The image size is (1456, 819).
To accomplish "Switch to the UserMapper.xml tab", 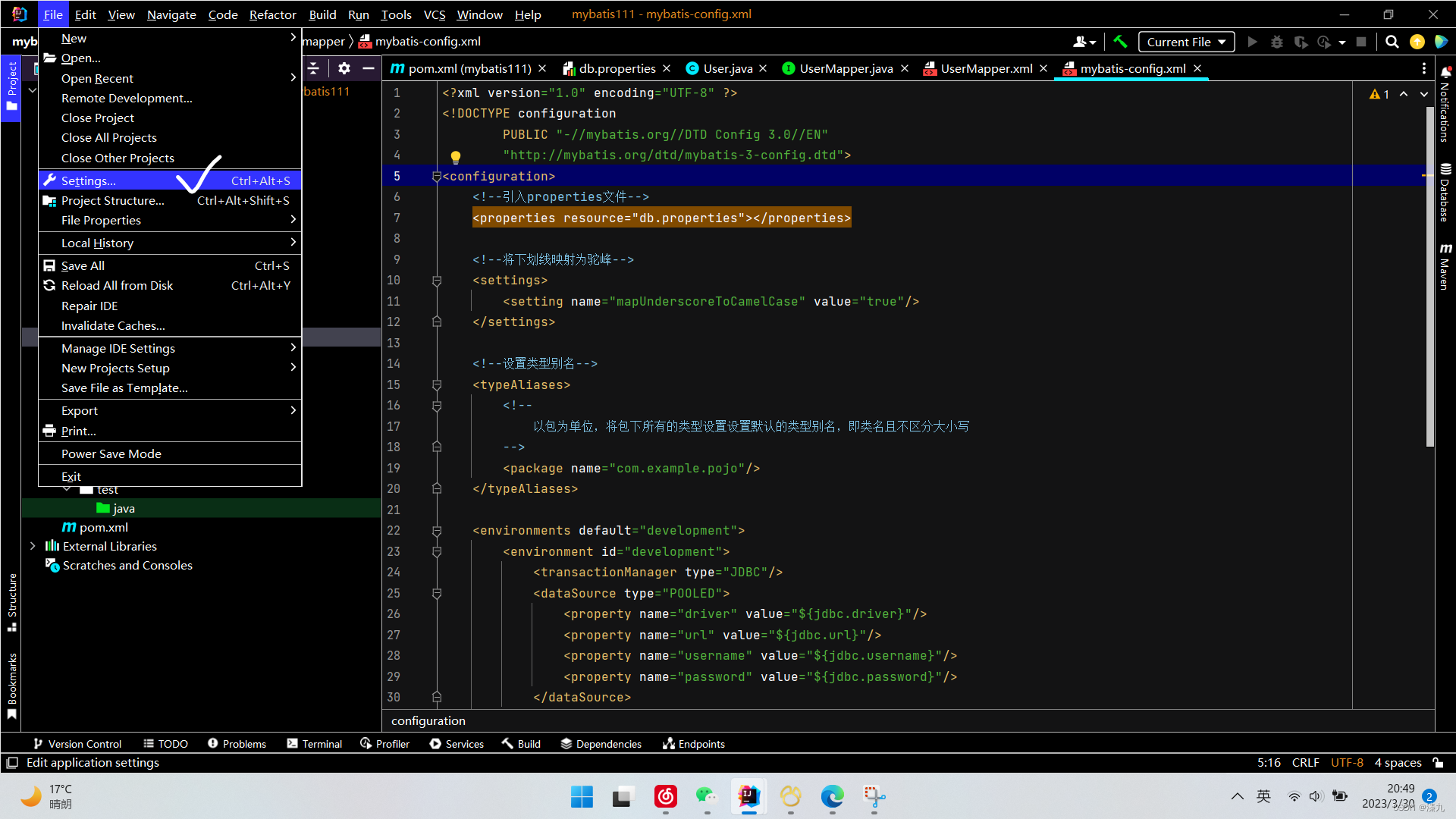I will [x=985, y=68].
